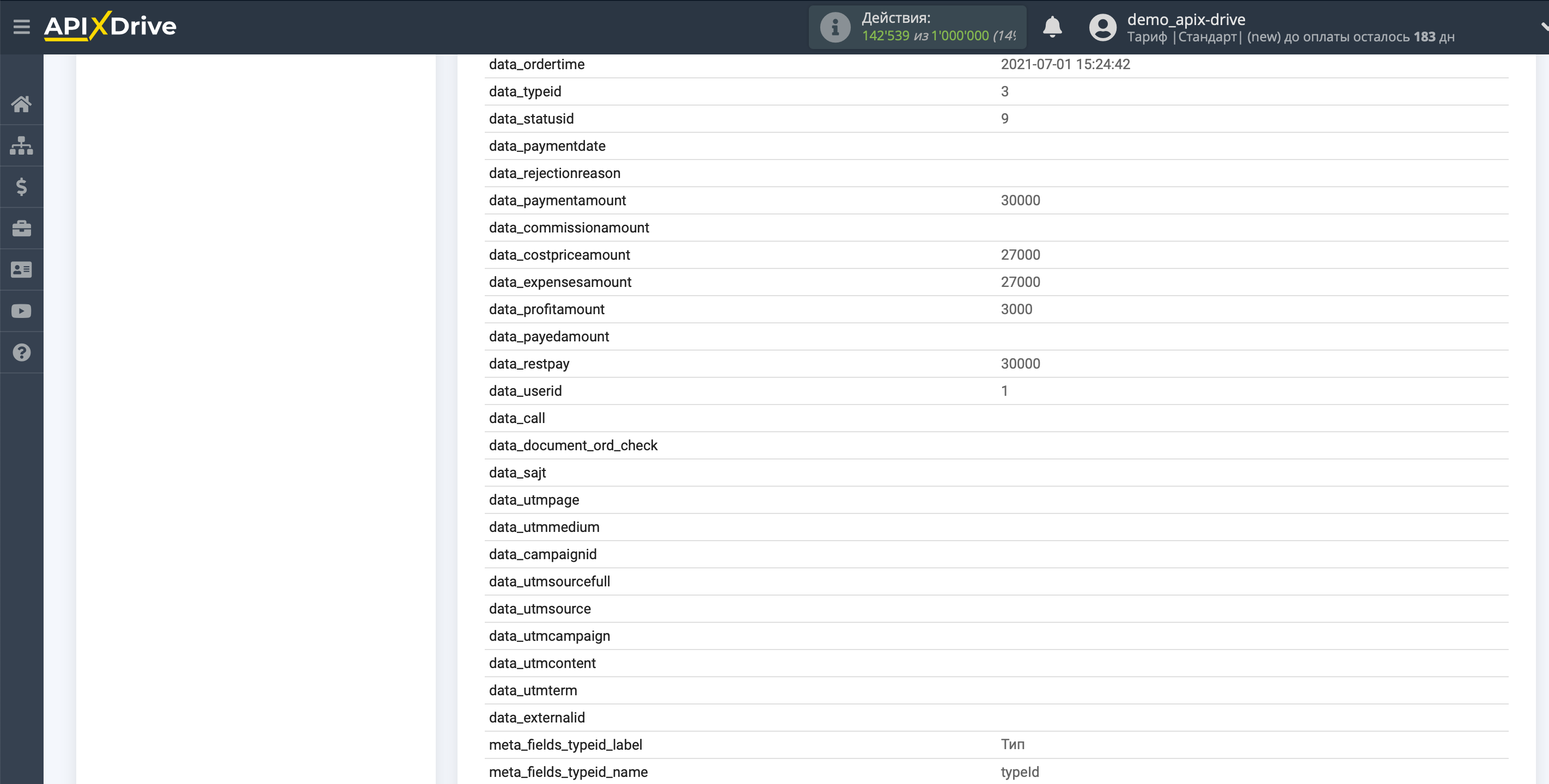Select the data_utmsource row
This screenshot has width=1549, height=784.
[x=996, y=609]
